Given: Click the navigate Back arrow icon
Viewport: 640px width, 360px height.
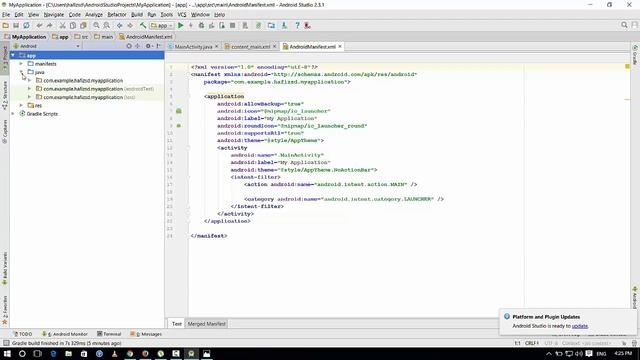Looking at the screenshot, I should tap(119, 25).
